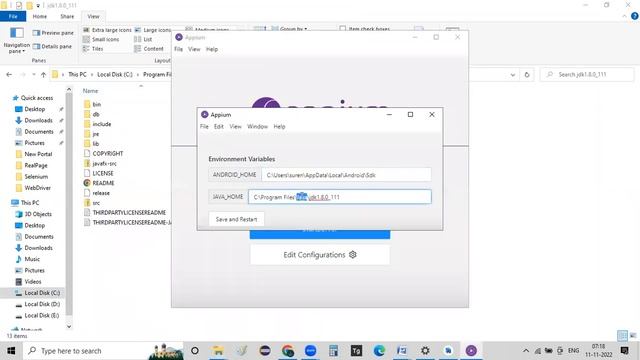Switch to Home tab in File Explorer
The width and height of the screenshot is (640, 360).
pyautogui.click(x=40, y=16)
